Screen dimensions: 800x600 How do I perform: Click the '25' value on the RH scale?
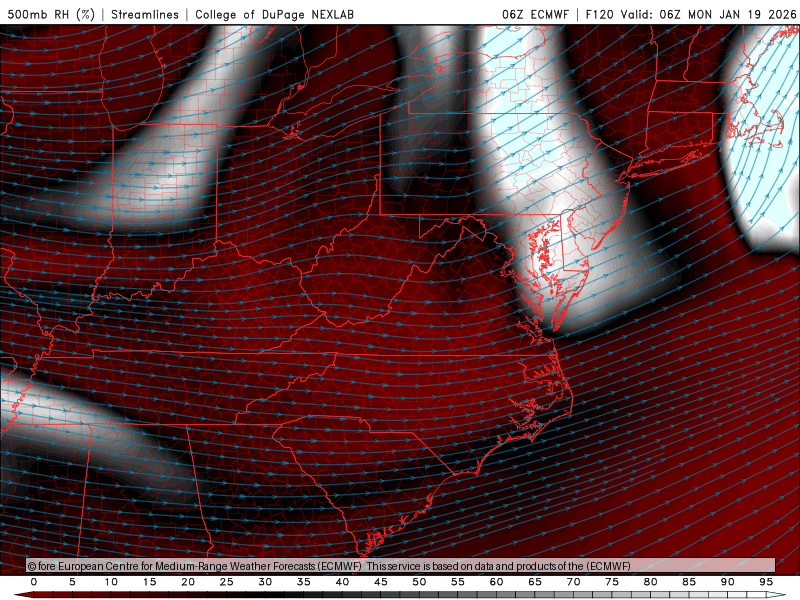pyautogui.click(x=227, y=582)
